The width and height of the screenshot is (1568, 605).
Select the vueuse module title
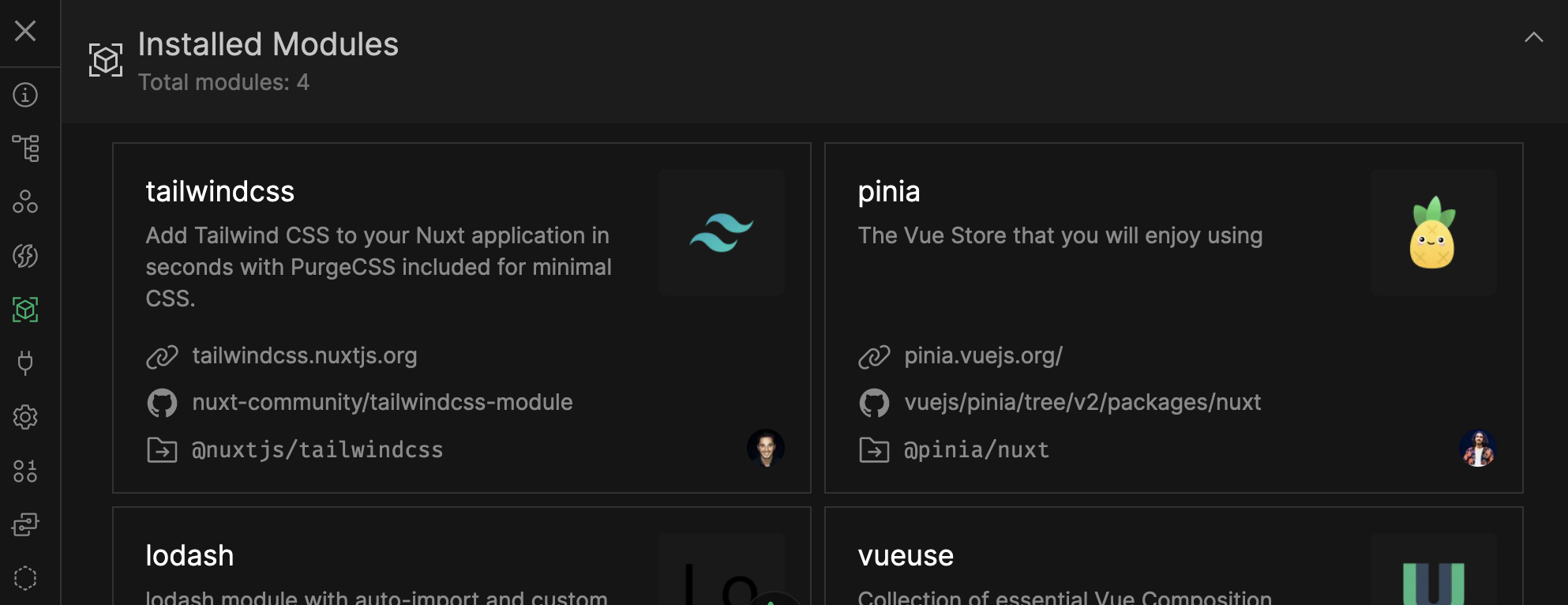point(906,556)
